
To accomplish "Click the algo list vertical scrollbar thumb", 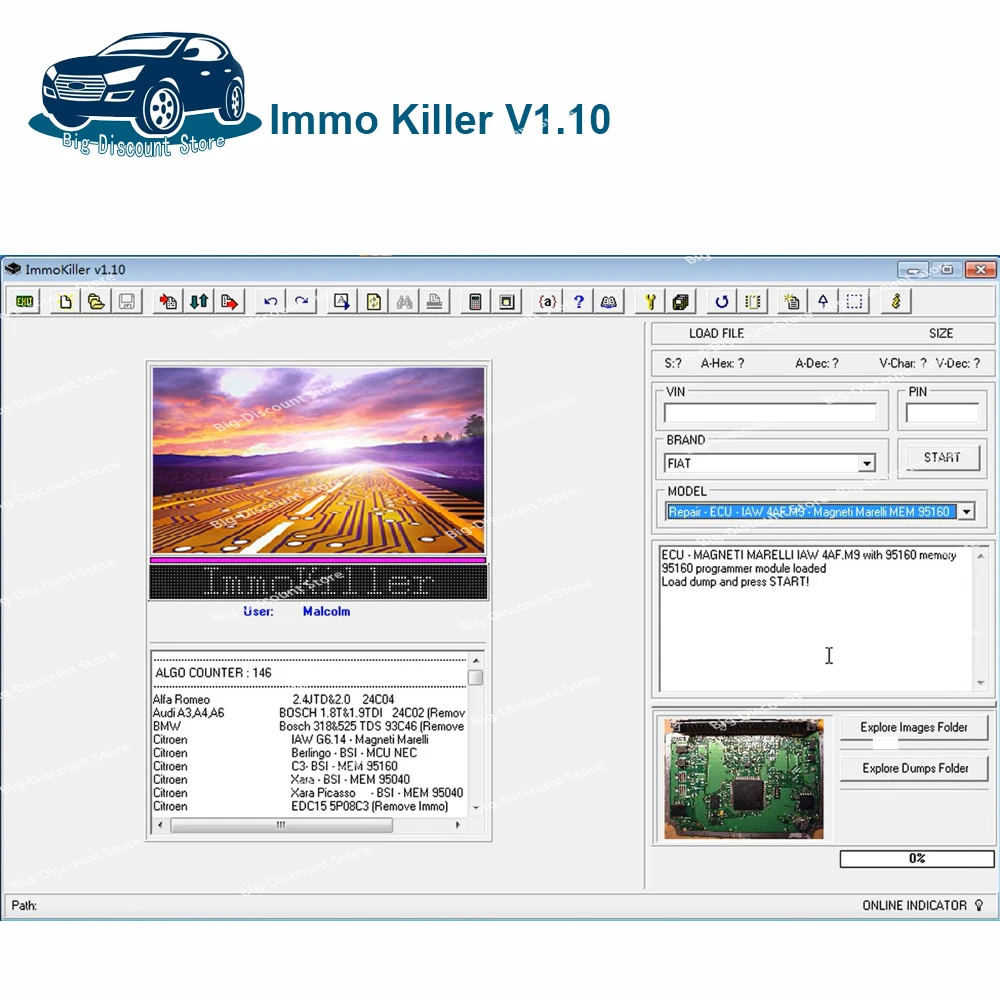I will [476, 677].
